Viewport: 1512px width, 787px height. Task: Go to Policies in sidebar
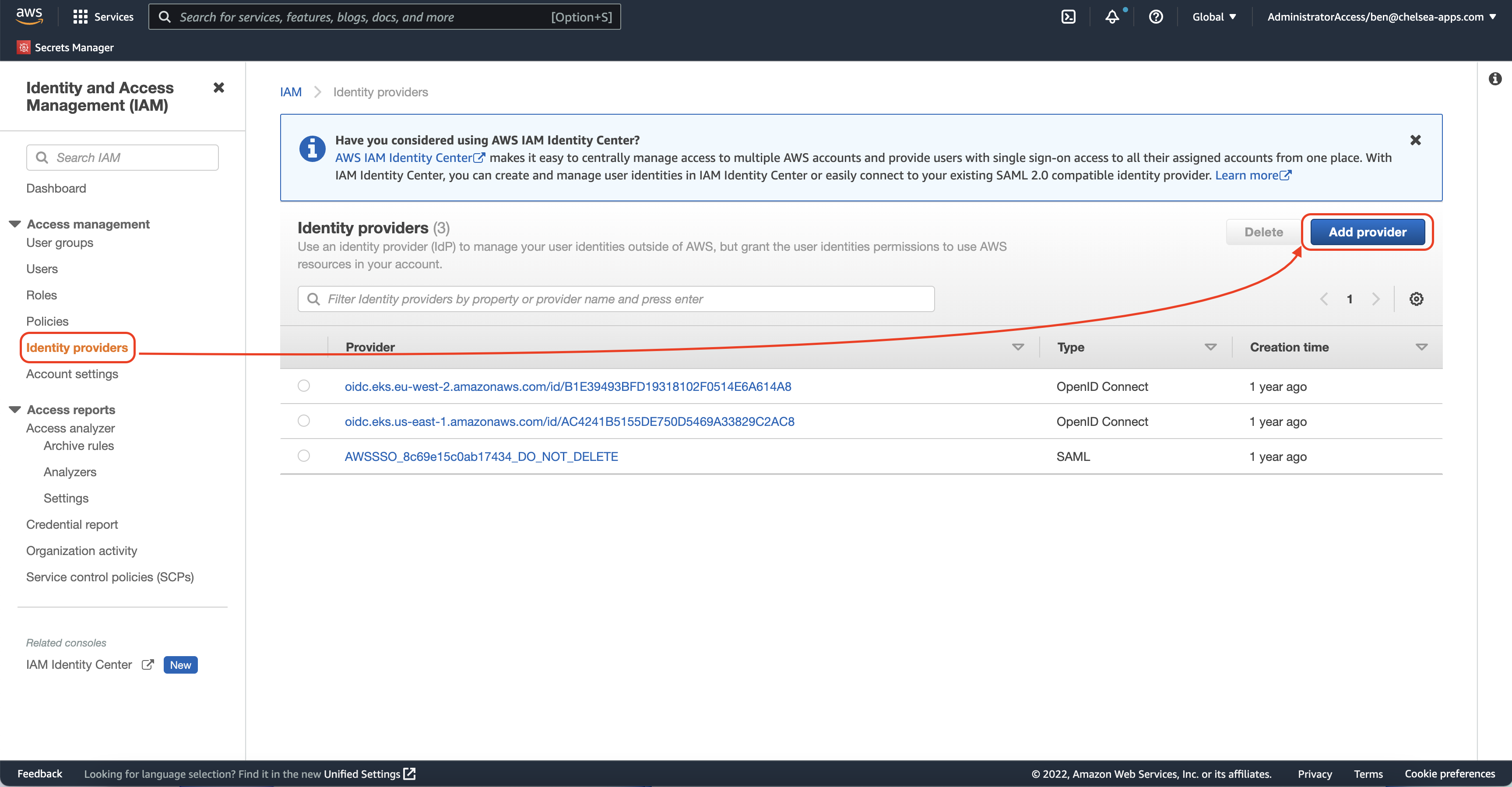point(47,322)
